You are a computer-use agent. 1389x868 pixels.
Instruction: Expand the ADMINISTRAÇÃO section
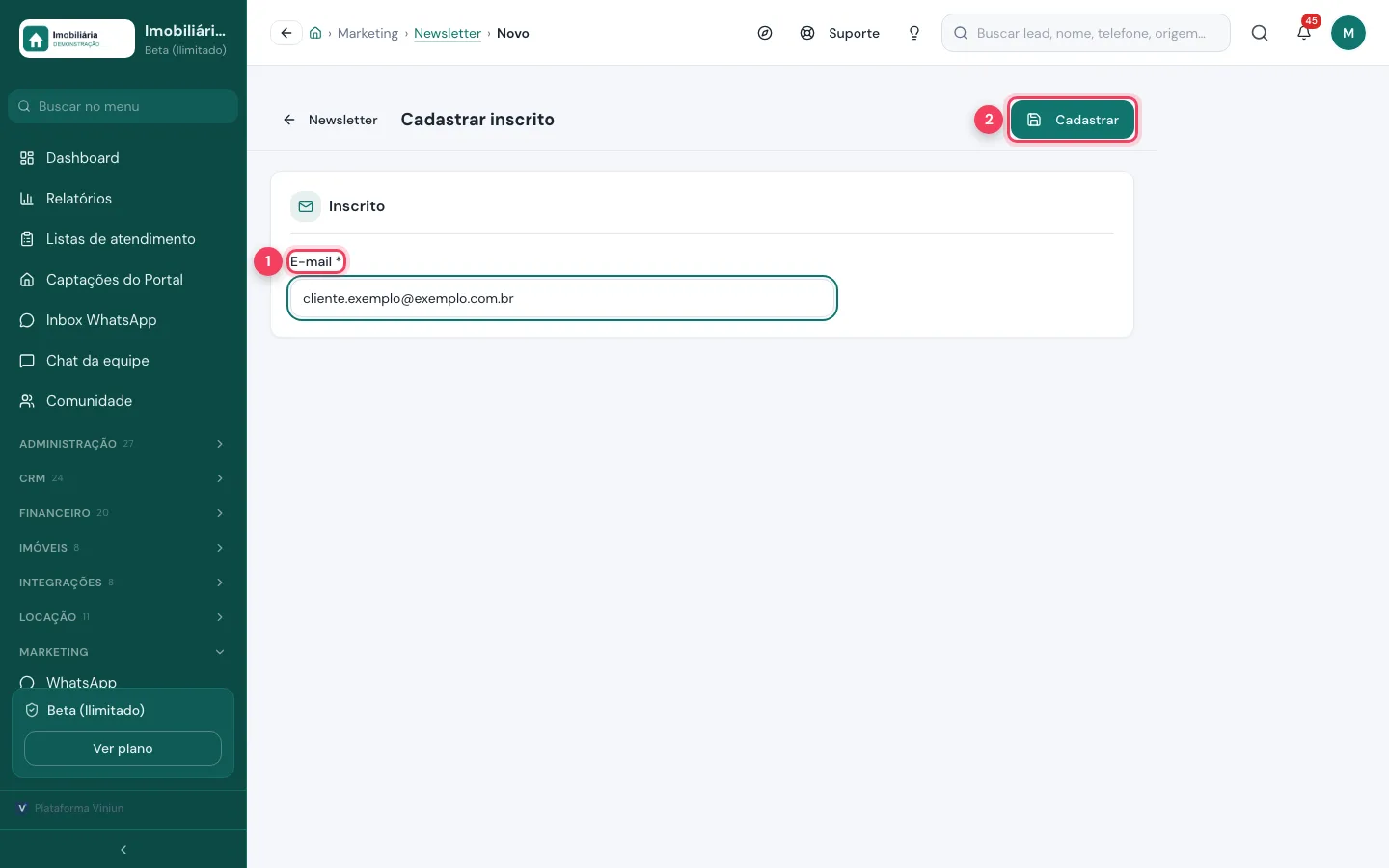tap(123, 444)
